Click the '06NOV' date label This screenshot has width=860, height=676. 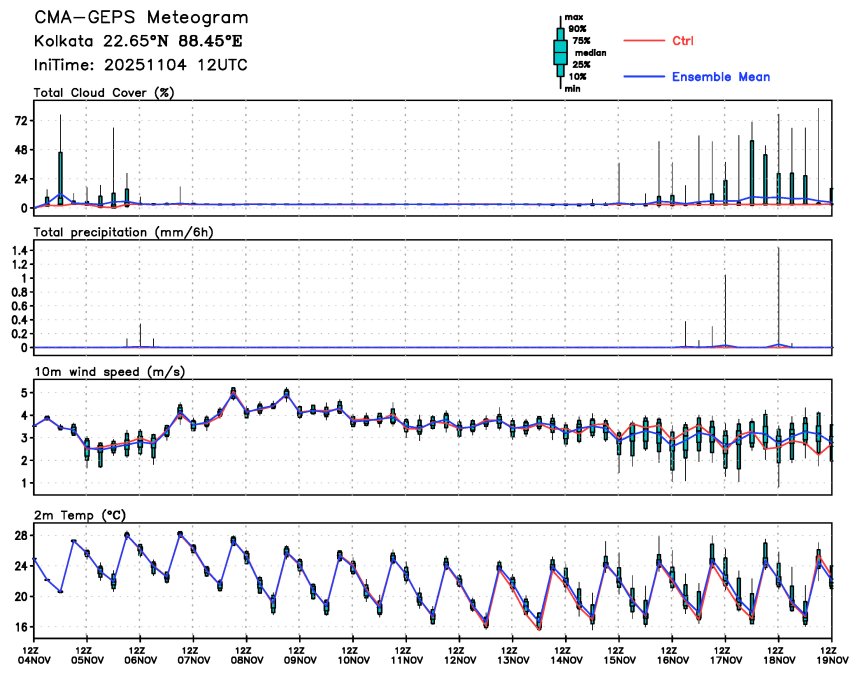click(x=140, y=661)
